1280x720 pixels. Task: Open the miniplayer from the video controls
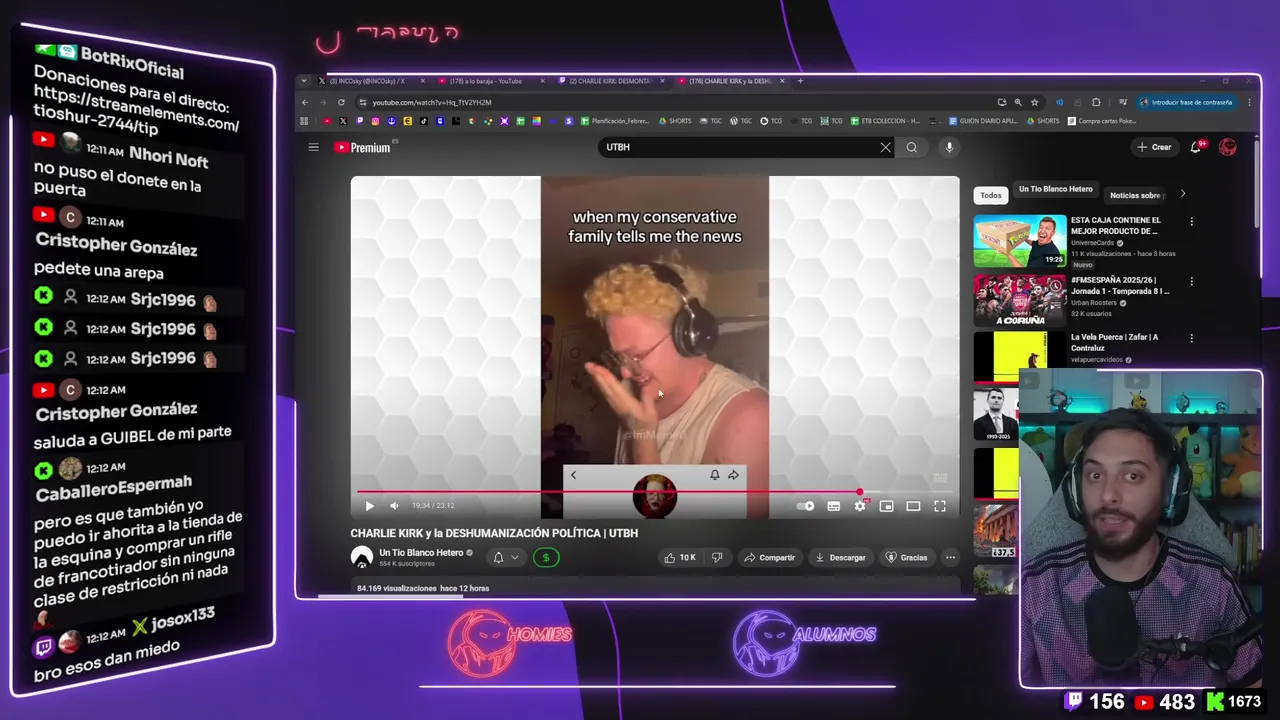click(x=886, y=506)
